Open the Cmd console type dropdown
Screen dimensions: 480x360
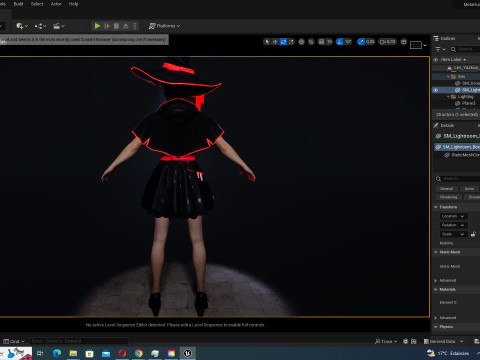tap(14, 341)
